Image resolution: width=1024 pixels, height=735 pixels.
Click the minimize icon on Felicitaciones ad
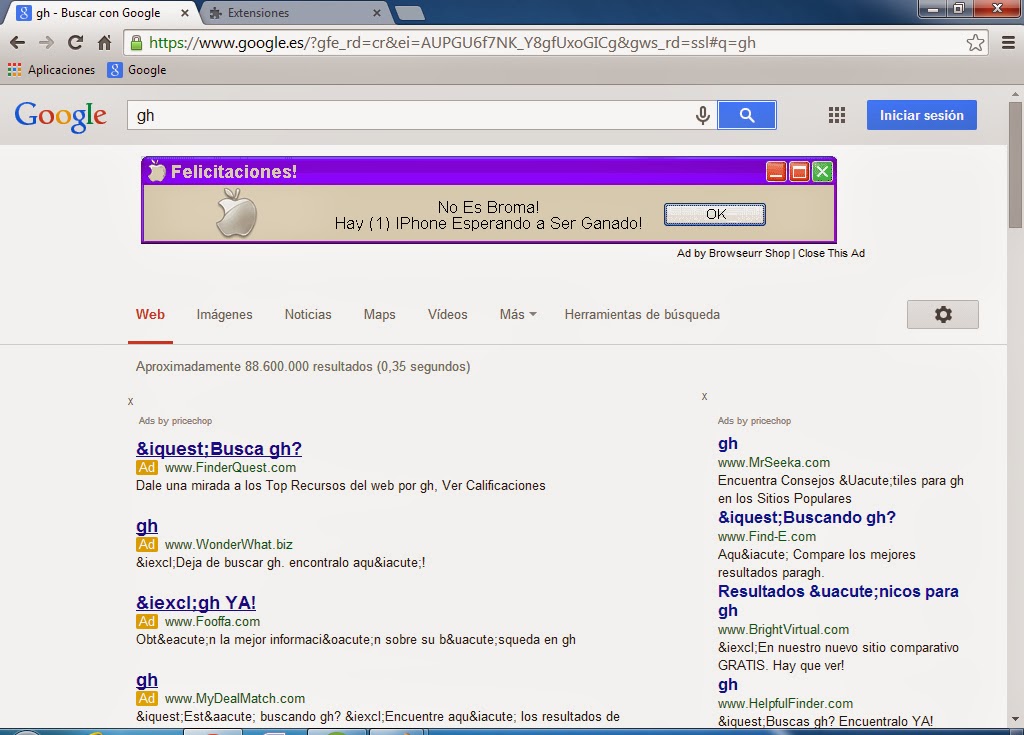click(776, 172)
